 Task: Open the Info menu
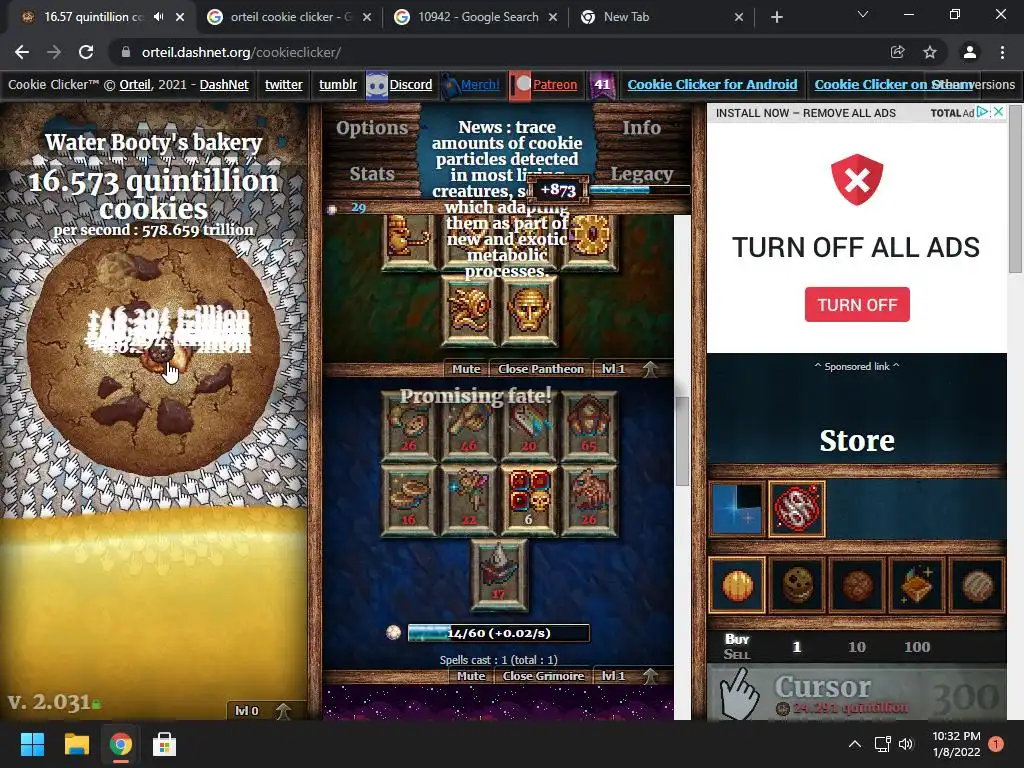coord(641,128)
